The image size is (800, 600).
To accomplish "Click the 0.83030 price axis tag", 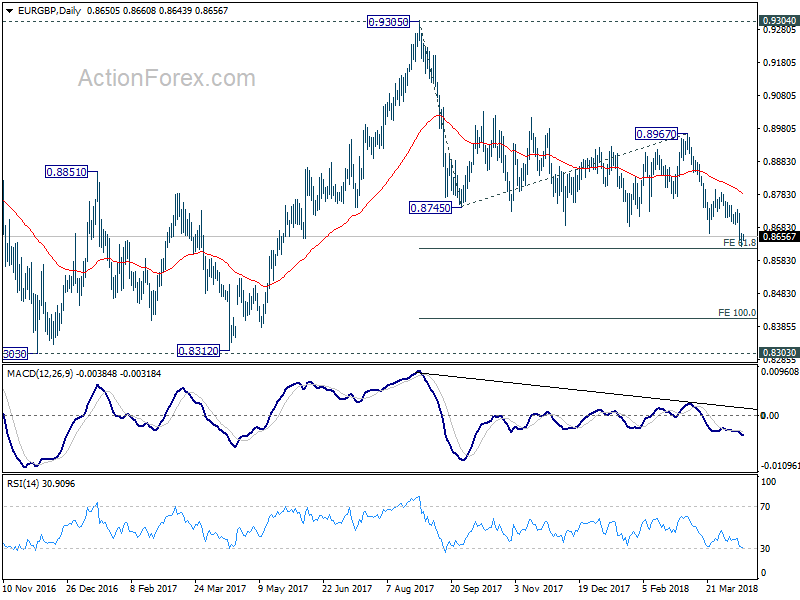I will pyautogui.click(x=779, y=353).
